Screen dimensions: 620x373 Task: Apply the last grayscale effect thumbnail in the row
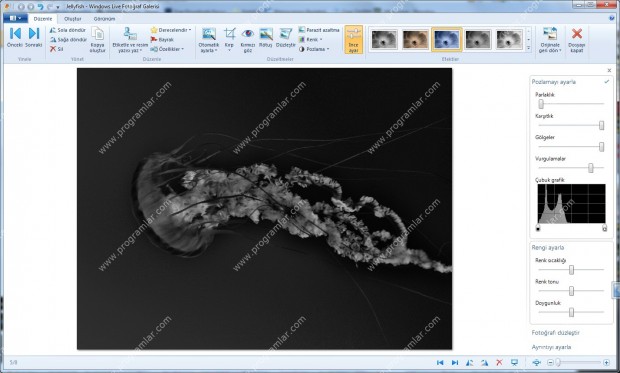tap(509, 40)
